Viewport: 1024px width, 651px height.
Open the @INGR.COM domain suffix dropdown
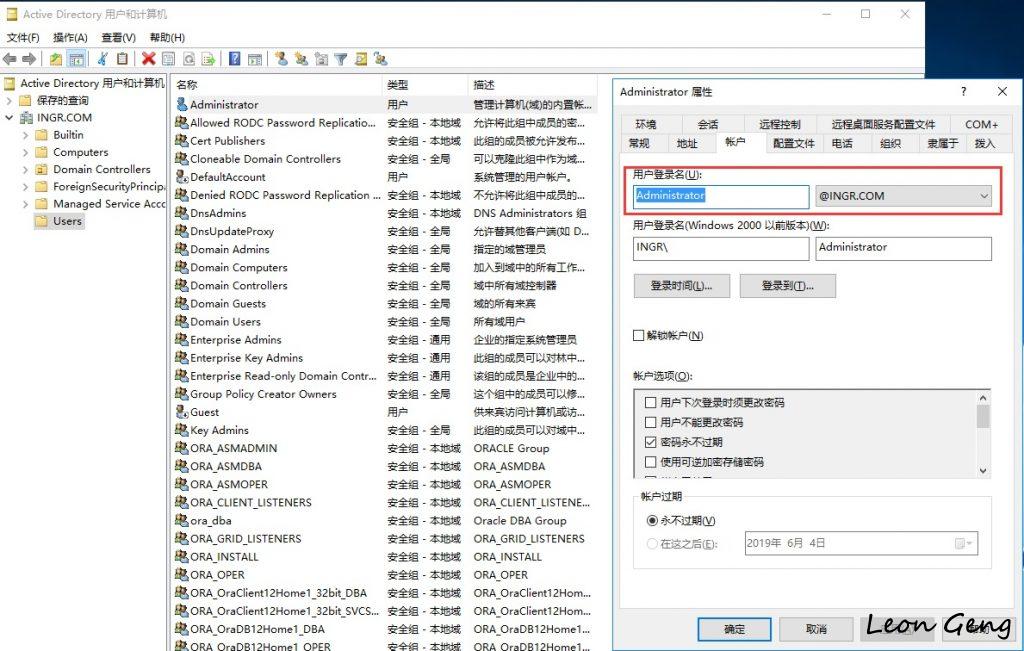pyautogui.click(x=984, y=196)
